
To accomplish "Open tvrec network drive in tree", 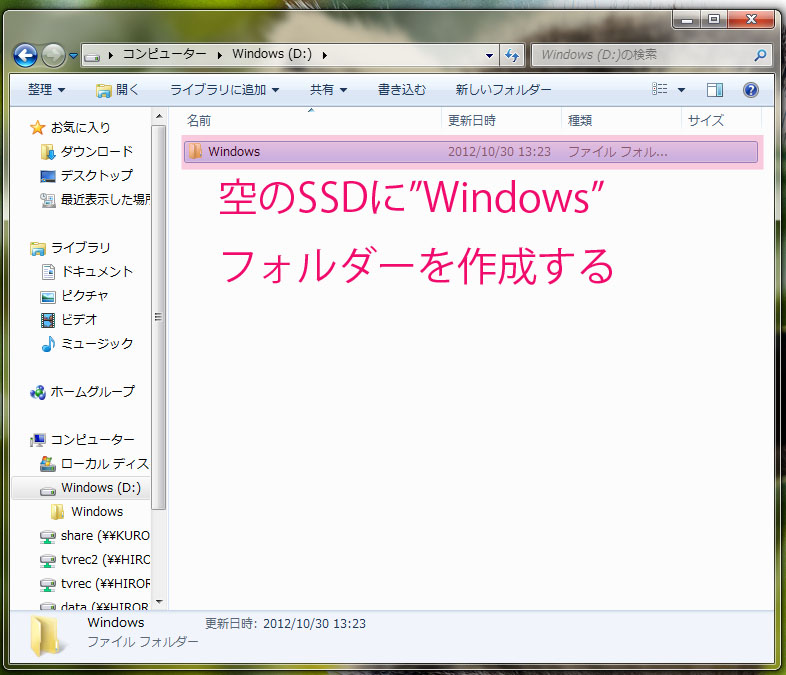I will (x=105, y=584).
